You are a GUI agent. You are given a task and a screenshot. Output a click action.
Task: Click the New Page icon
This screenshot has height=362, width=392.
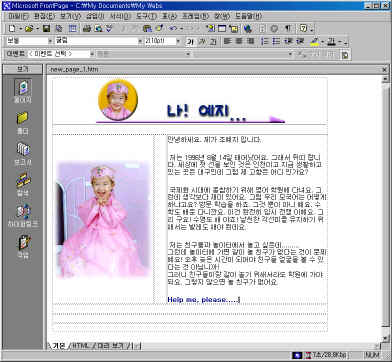(11, 29)
